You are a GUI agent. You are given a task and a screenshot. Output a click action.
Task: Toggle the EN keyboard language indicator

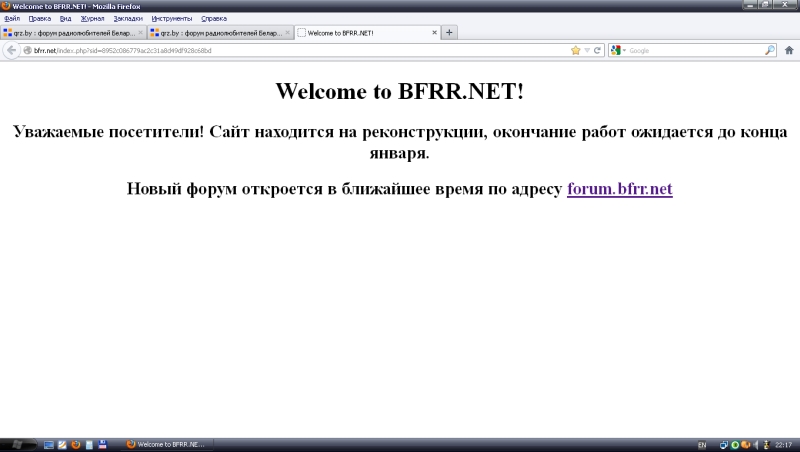point(701,444)
